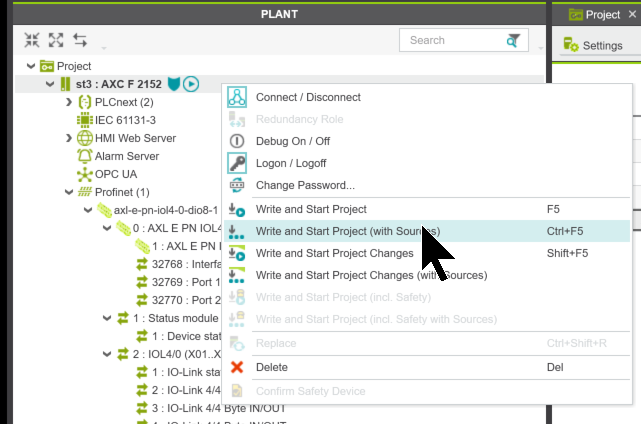Click the play icon beside AXC F 2152
The height and width of the screenshot is (424, 641).
191,84
